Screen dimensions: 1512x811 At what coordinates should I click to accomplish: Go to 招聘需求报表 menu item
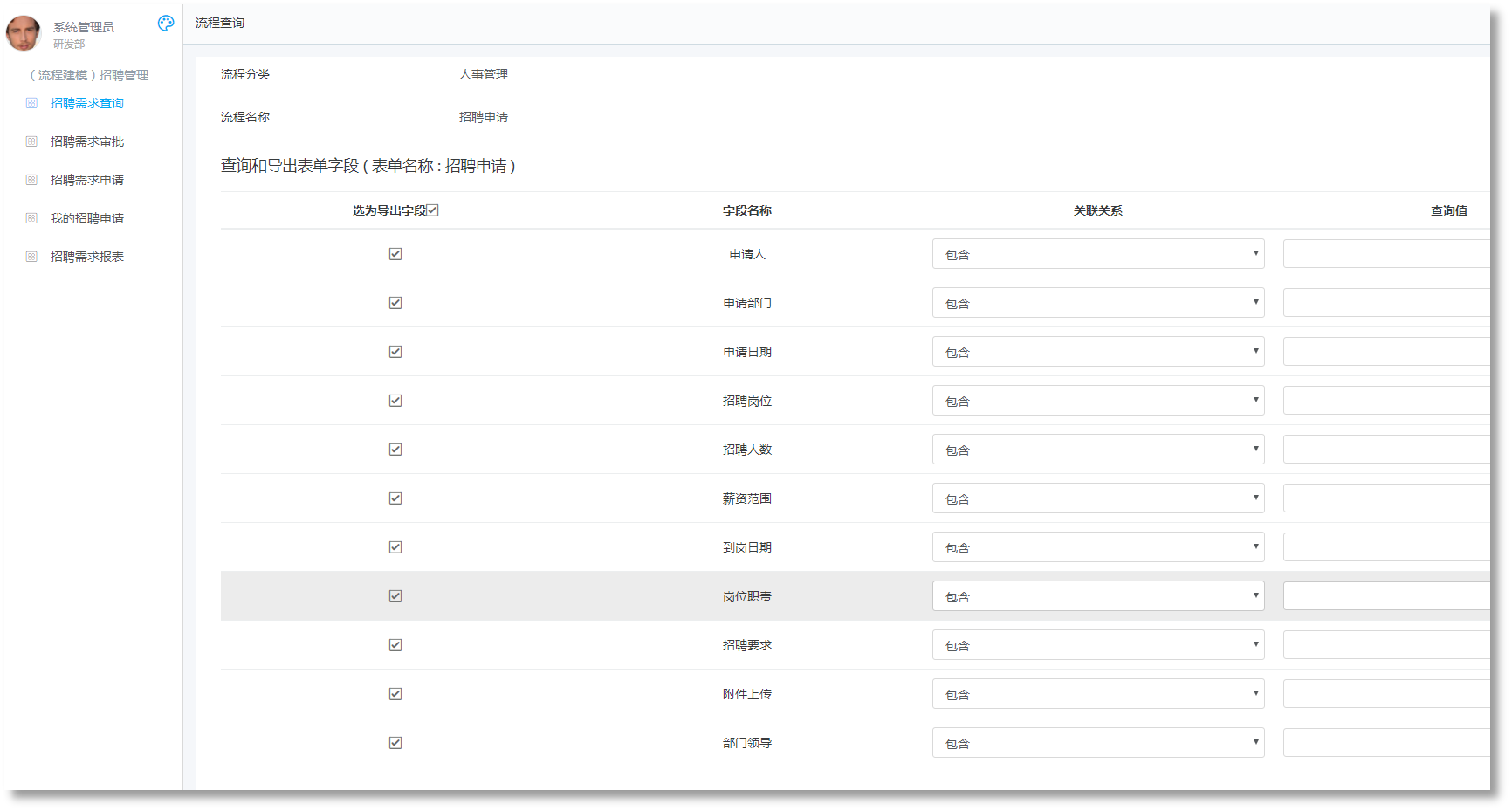[87, 257]
